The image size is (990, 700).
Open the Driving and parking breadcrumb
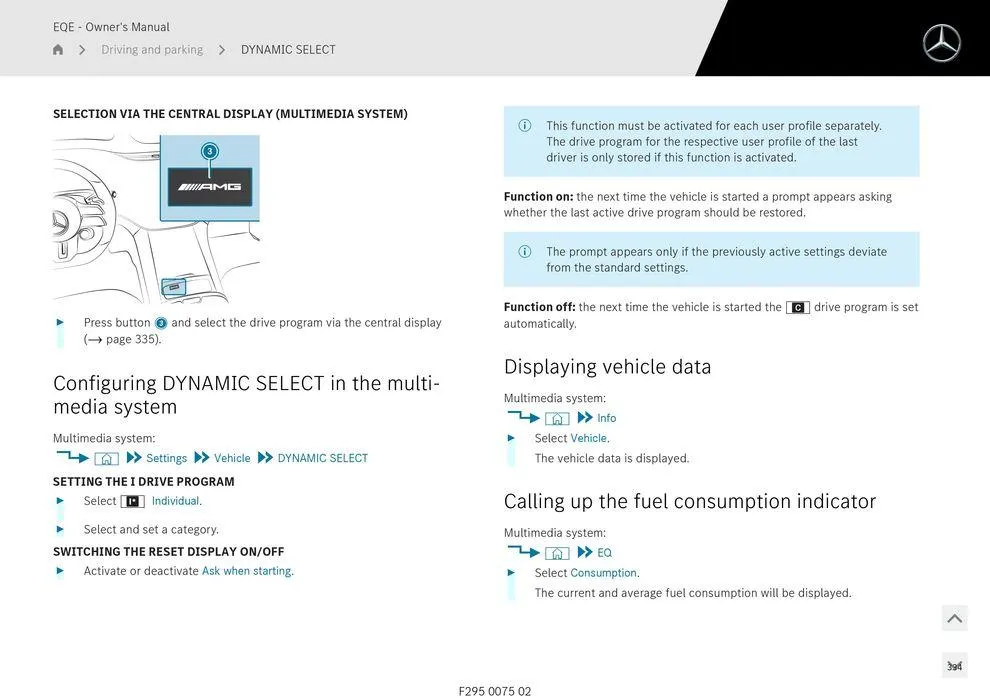point(152,50)
